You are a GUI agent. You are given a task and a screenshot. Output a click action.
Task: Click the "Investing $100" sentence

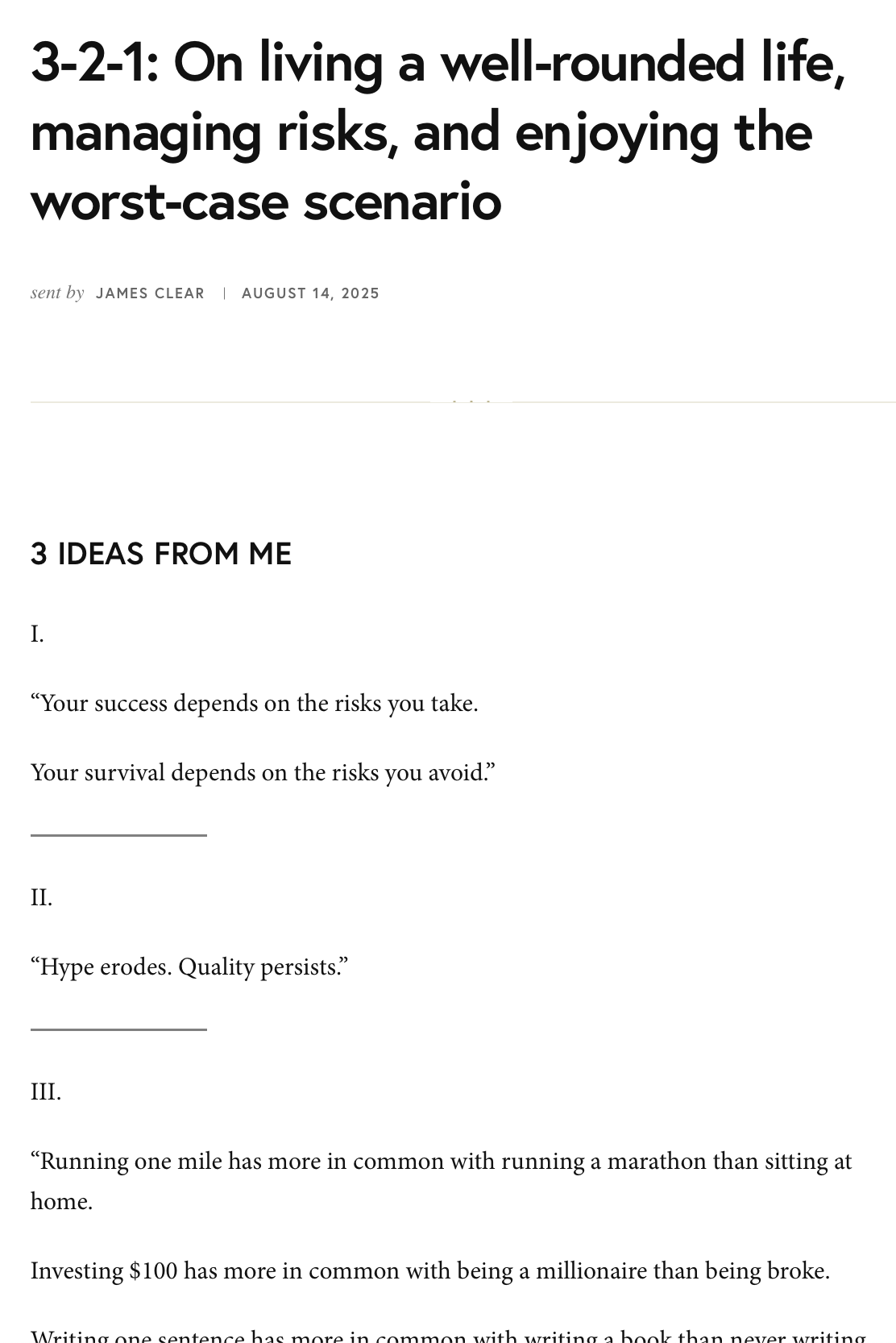[429, 1271]
